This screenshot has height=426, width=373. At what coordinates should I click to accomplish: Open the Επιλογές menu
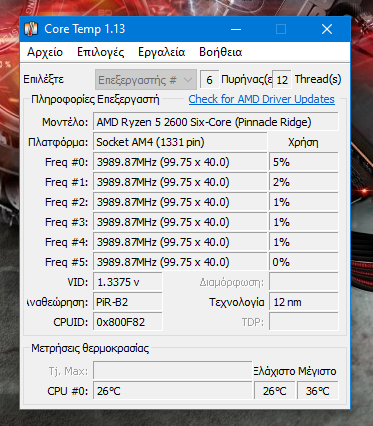coord(101,52)
